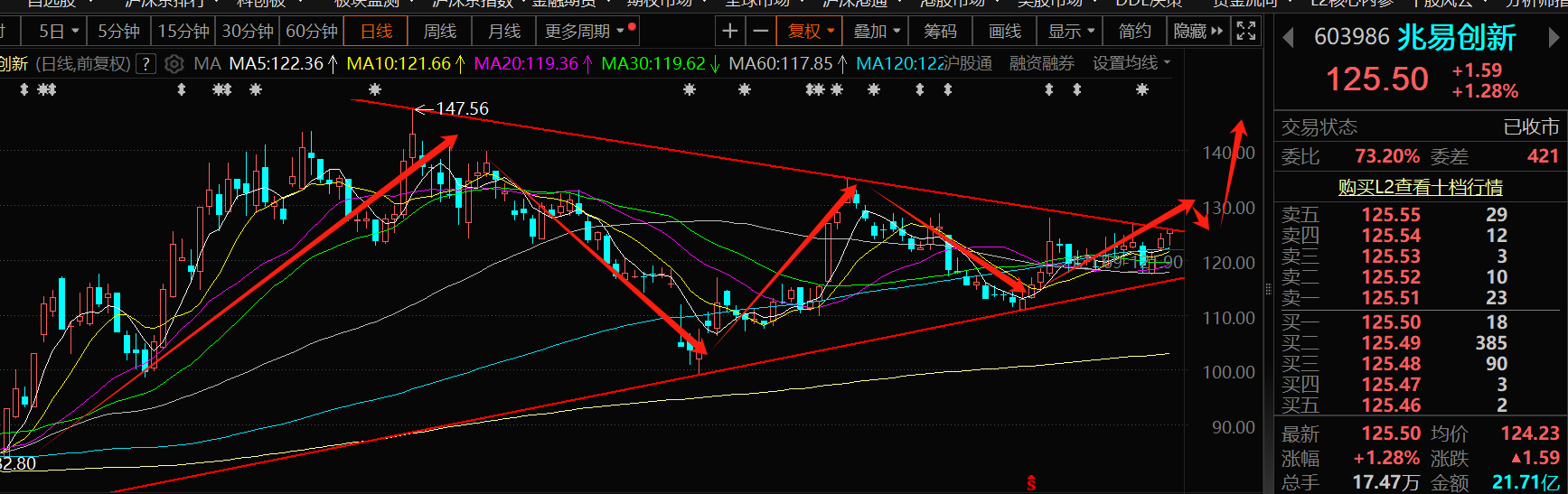Viewport: 1568px width, 494px height.
Task: Click the green MA30:119.62 value
Action: (653, 64)
